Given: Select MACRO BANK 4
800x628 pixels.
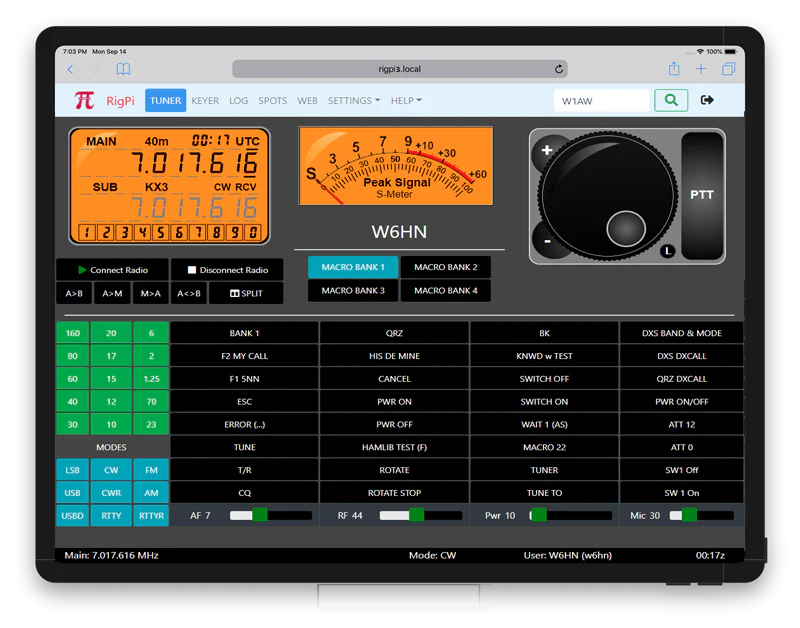Looking at the screenshot, I should tap(445, 290).
